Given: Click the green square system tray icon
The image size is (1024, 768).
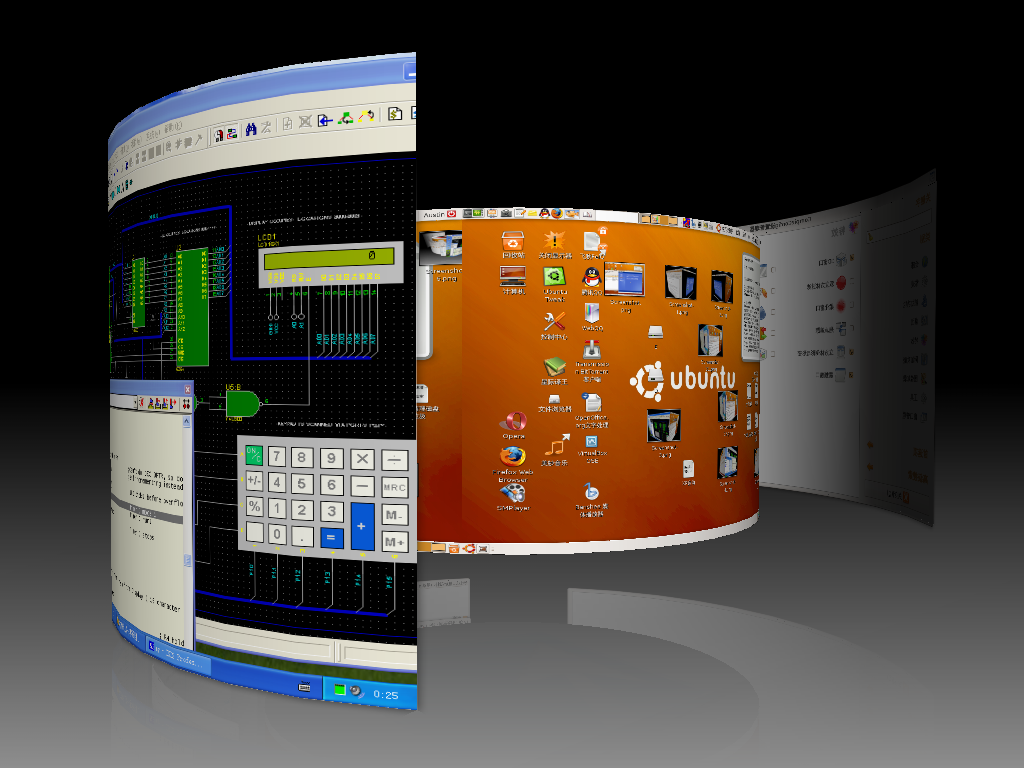Looking at the screenshot, I should click(x=339, y=690).
